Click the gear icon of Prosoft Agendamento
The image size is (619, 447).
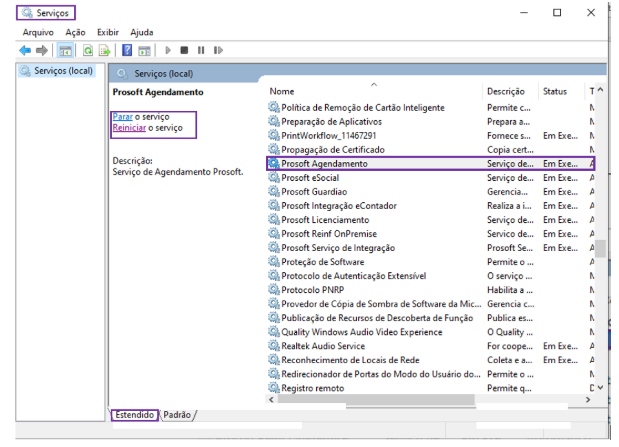click(x=274, y=163)
